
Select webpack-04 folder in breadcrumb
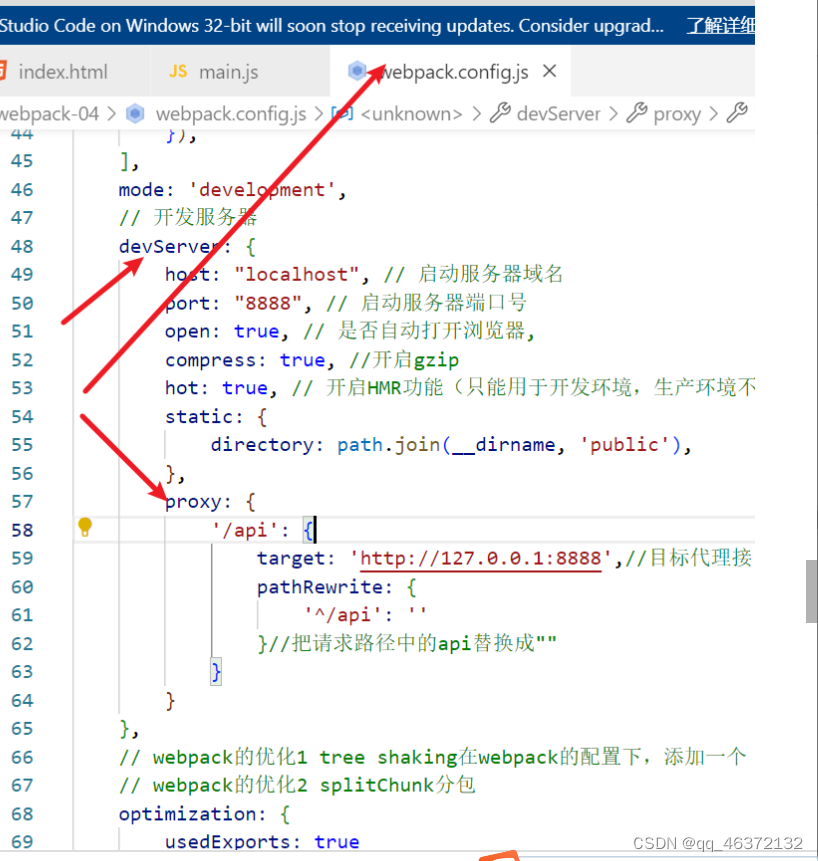tap(49, 114)
